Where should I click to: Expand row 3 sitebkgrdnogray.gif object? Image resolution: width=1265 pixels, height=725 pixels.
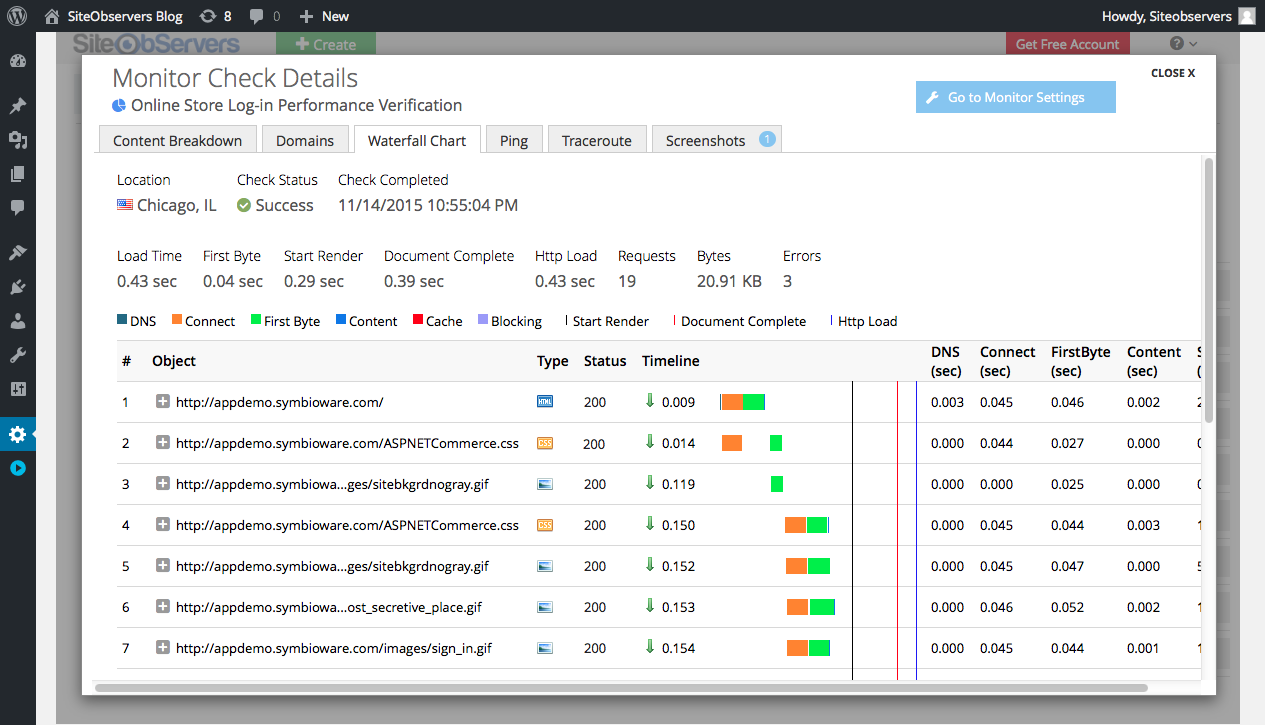tap(162, 484)
